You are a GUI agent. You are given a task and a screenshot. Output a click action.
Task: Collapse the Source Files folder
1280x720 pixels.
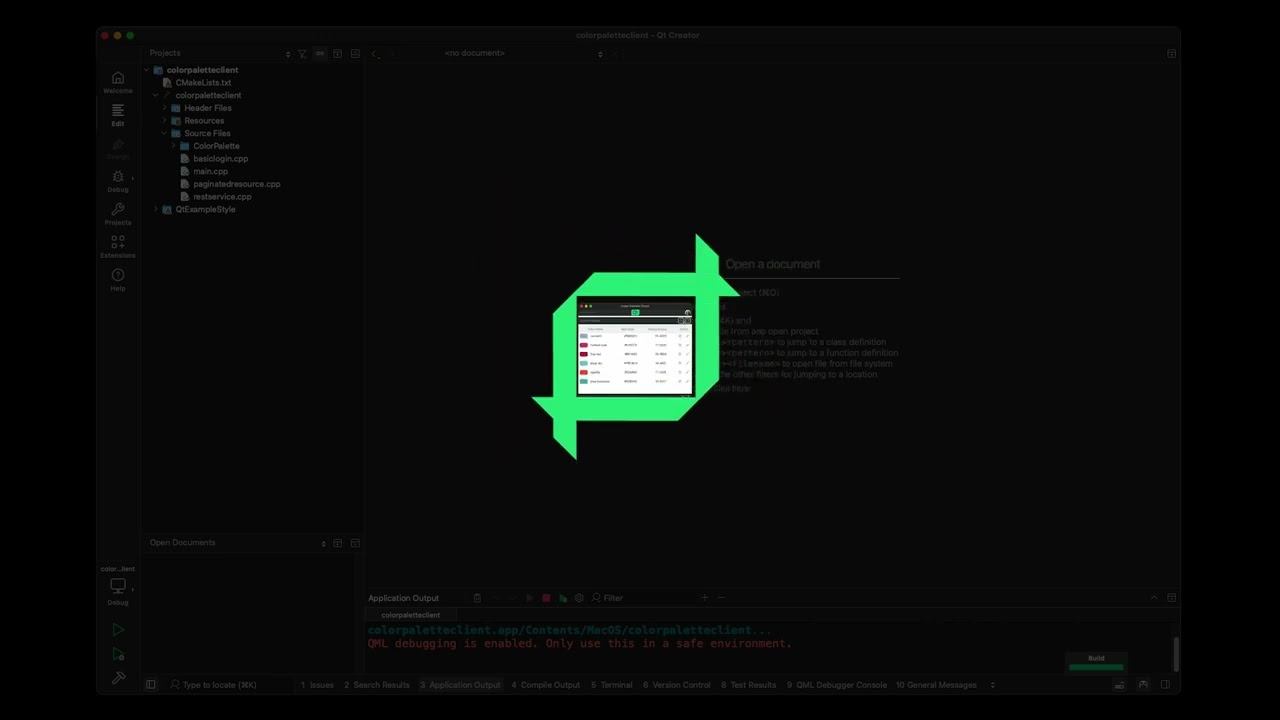(165, 134)
